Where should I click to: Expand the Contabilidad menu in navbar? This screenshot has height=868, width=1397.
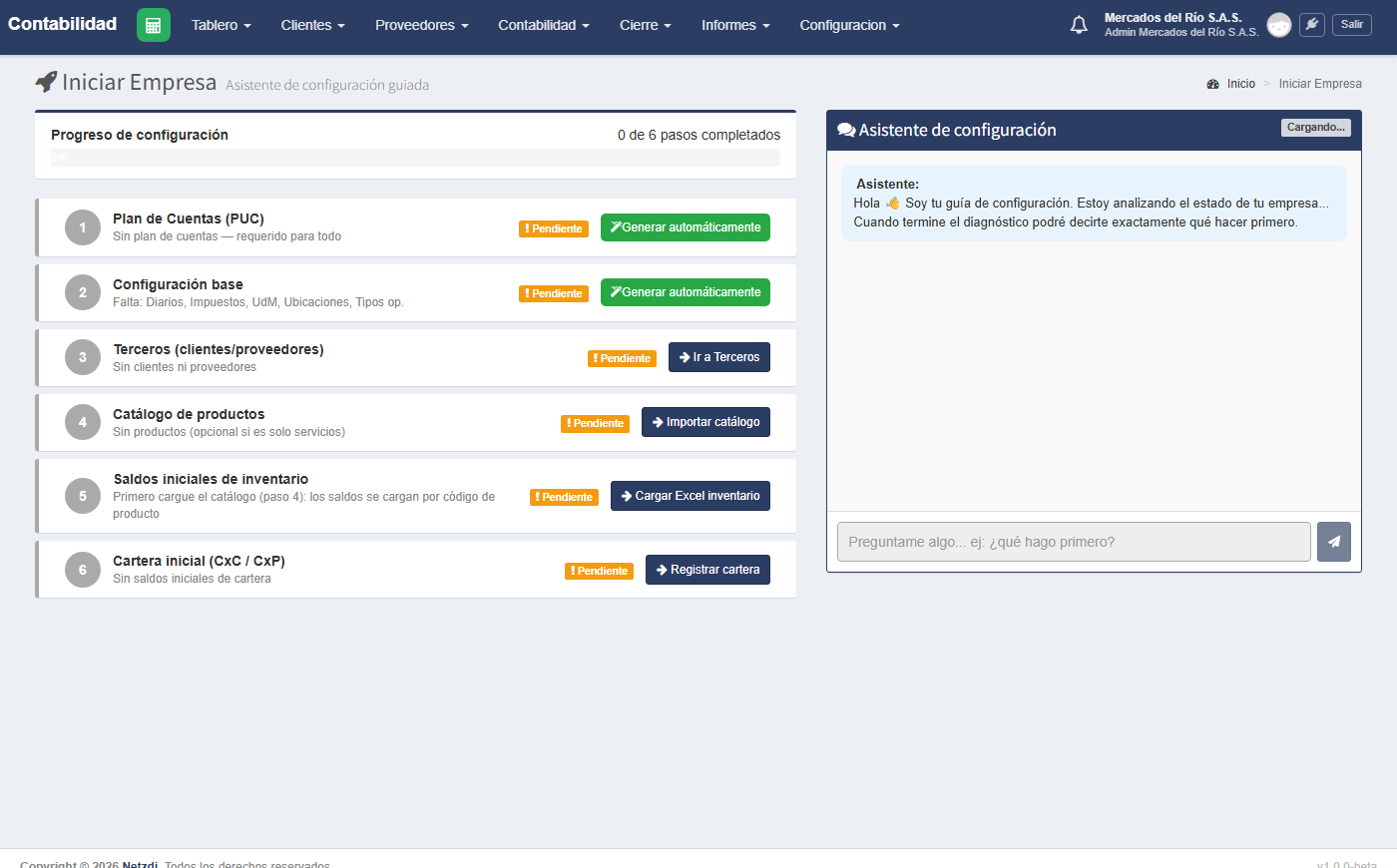(544, 25)
